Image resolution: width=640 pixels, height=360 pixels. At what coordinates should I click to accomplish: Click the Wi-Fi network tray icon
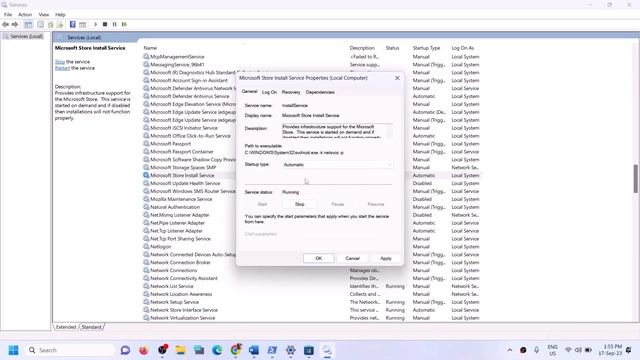pos(568,350)
